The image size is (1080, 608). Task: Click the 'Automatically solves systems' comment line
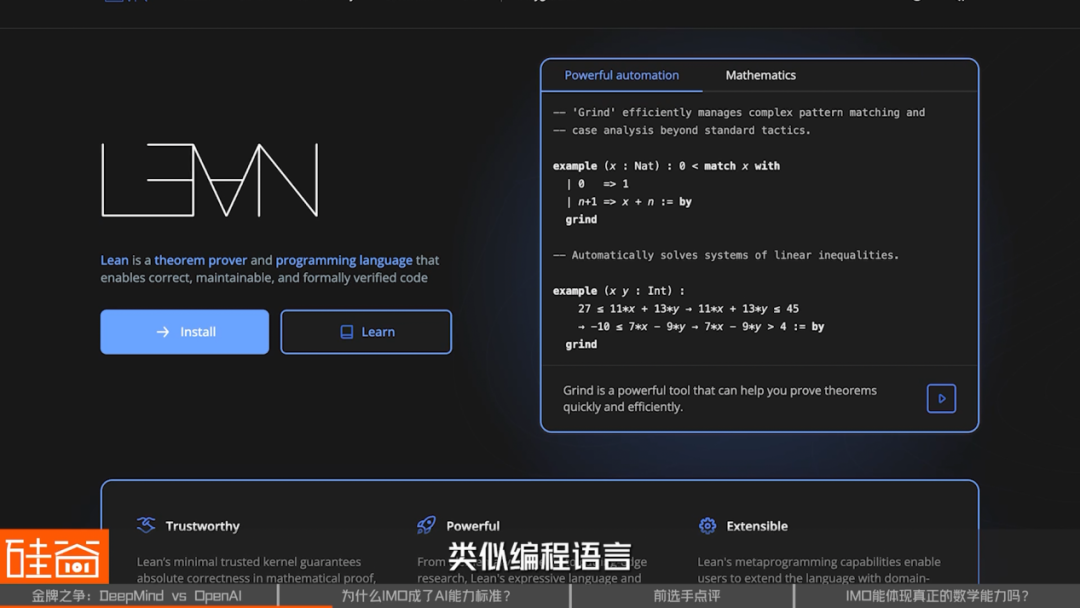[x=726, y=255]
